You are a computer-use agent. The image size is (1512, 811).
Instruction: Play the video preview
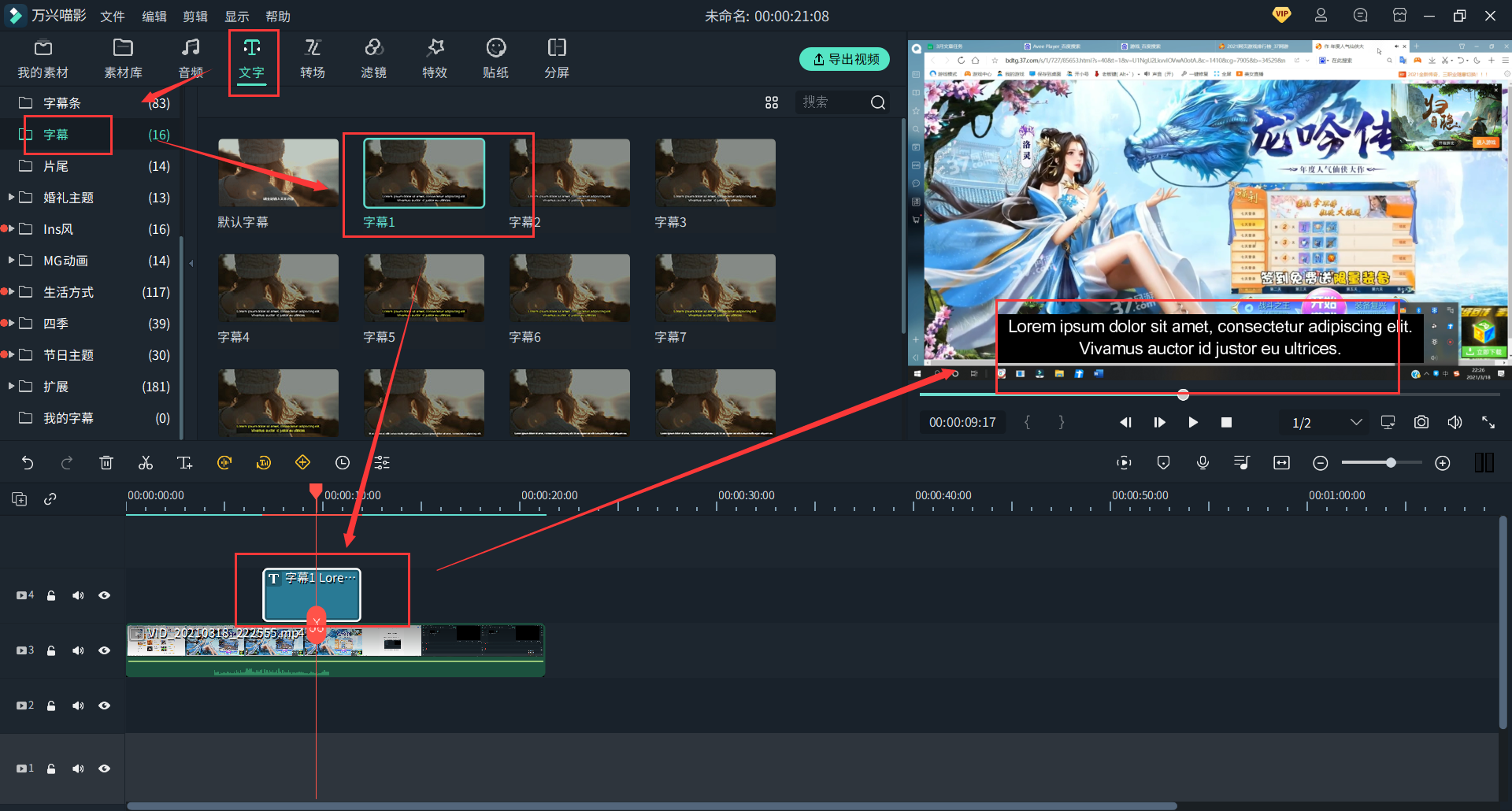(1192, 423)
